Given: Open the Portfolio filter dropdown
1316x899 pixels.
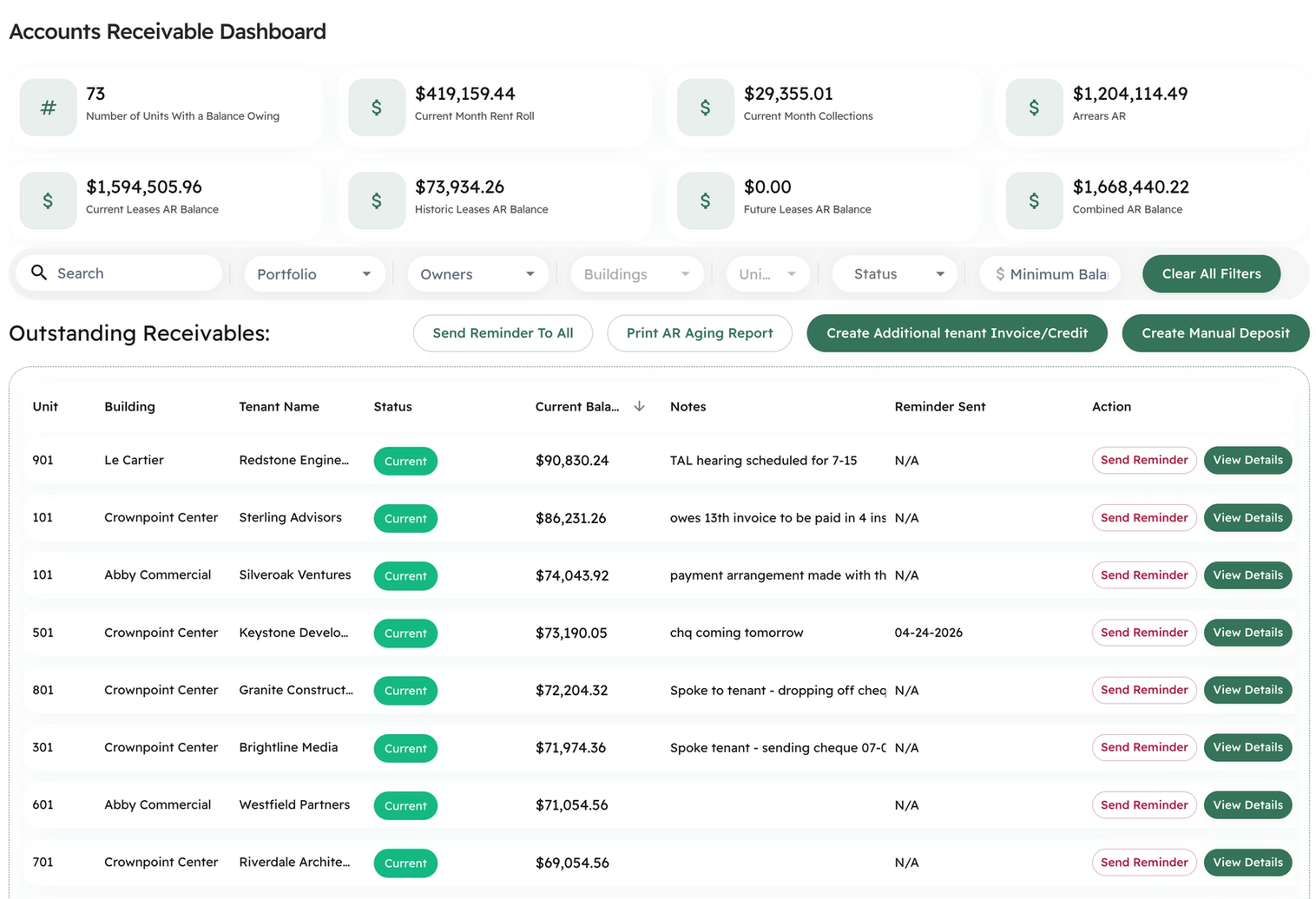Looking at the screenshot, I should 315,274.
